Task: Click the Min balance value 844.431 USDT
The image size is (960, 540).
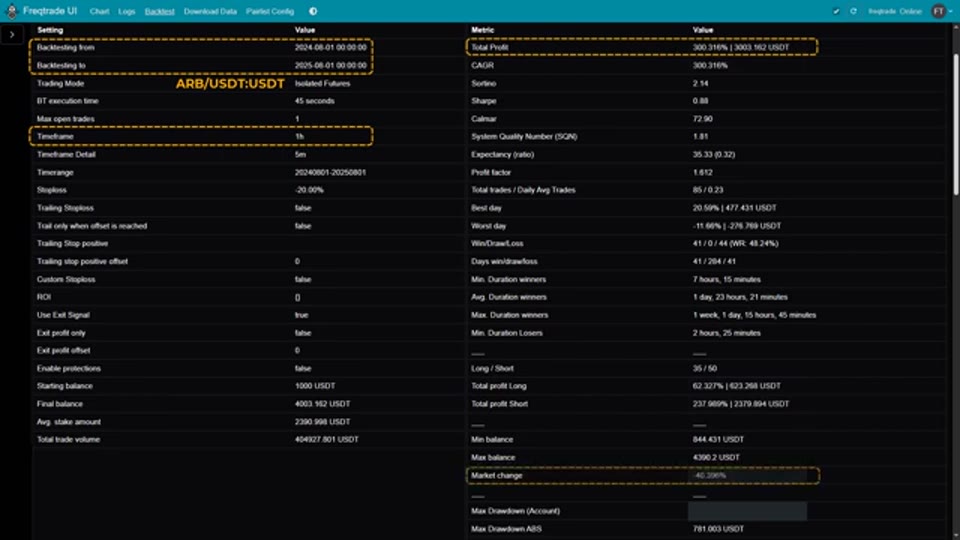Action: point(718,440)
